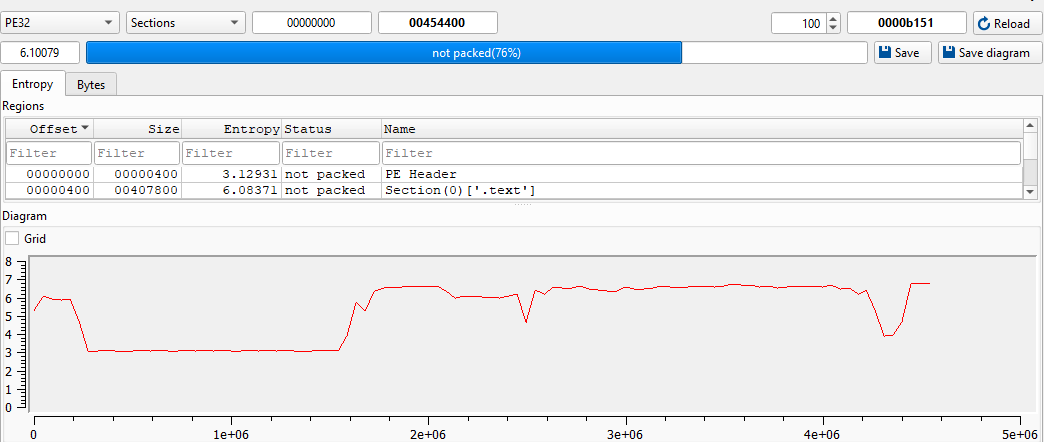Click the Entropy column header

[230, 129]
